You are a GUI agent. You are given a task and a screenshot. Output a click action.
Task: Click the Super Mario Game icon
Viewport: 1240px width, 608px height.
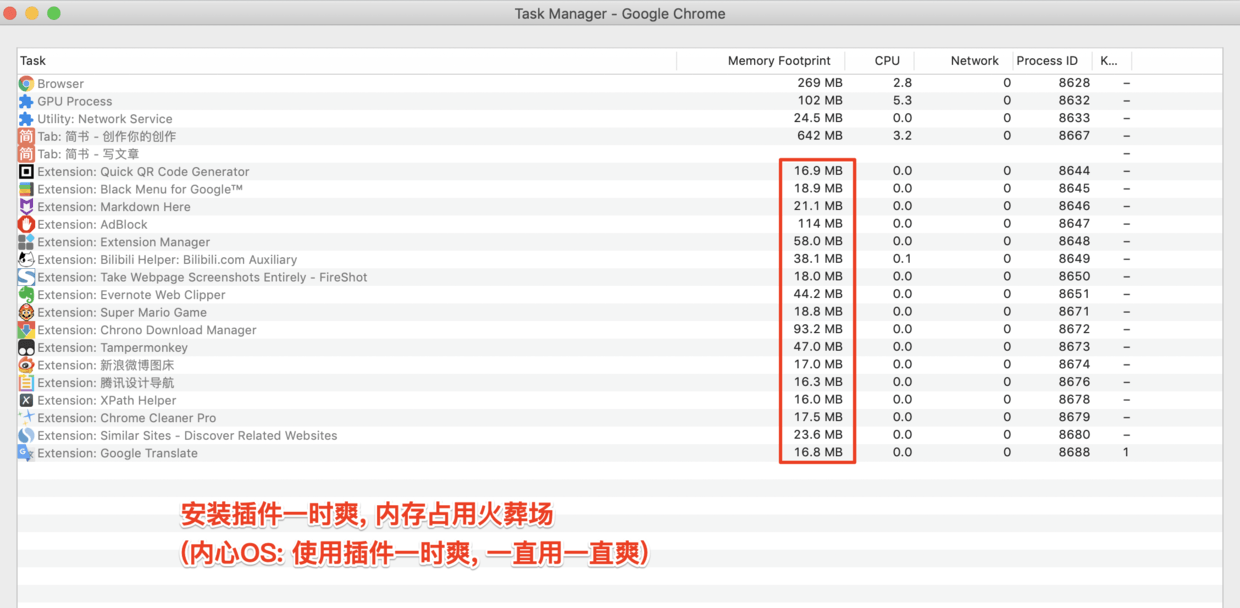point(26,312)
